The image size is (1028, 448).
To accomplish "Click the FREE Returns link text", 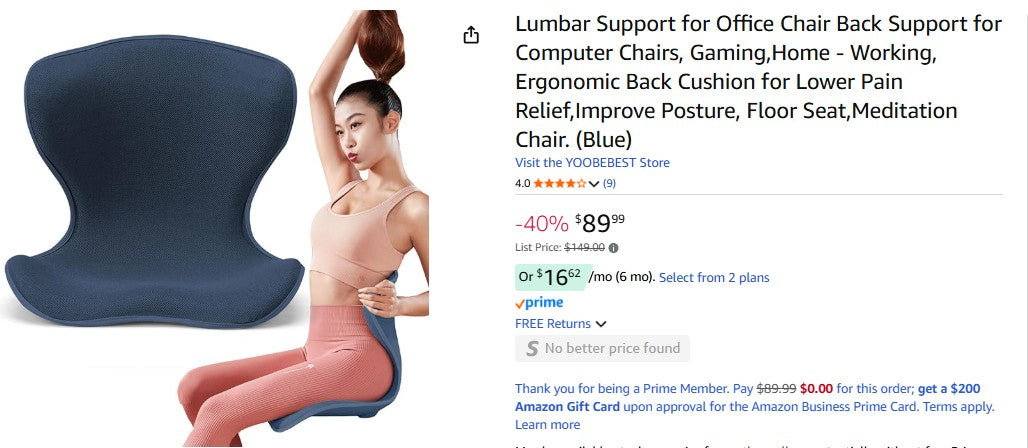I will pos(552,324).
